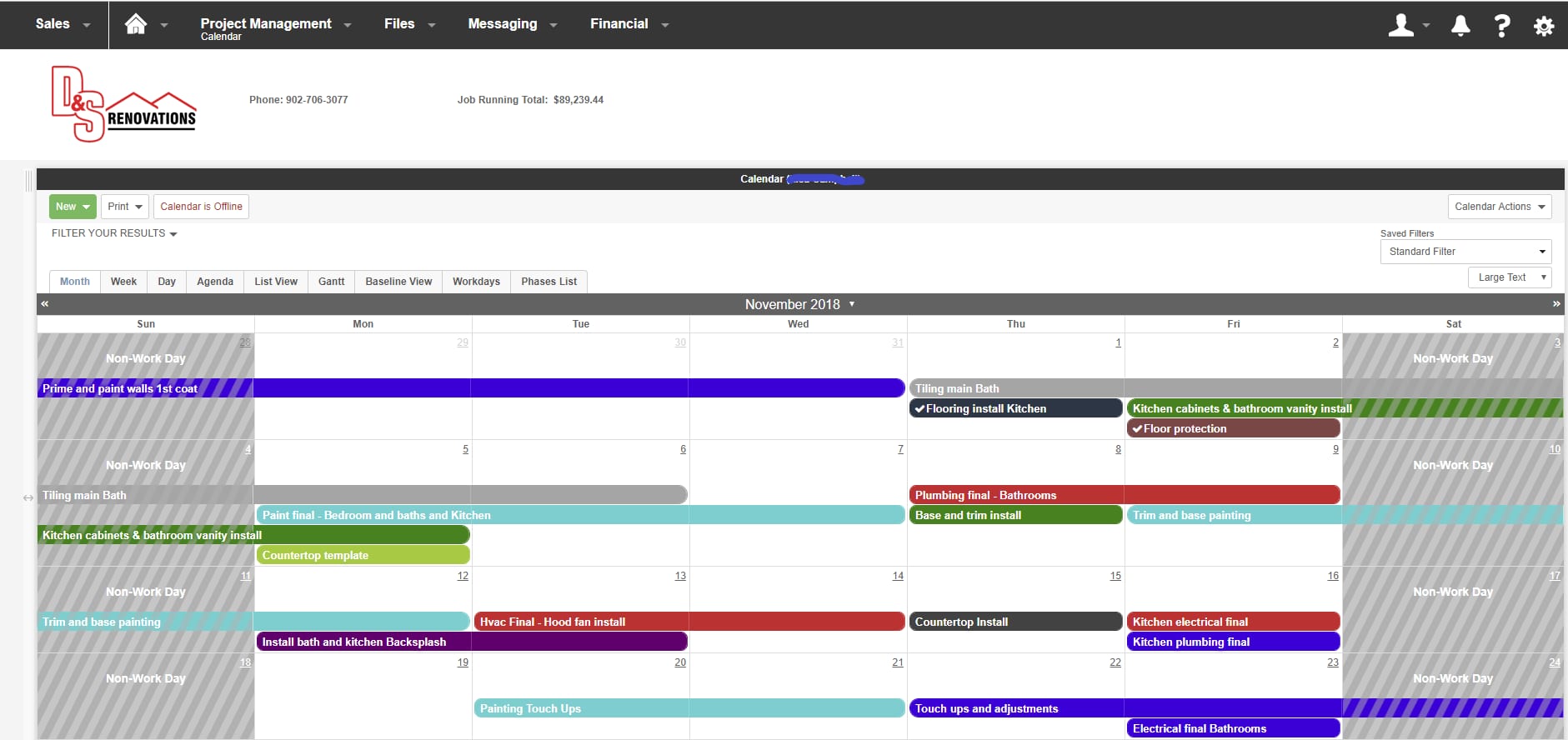Expand Filter Your Results section
This screenshot has width=1568, height=740.
click(x=114, y=233)
